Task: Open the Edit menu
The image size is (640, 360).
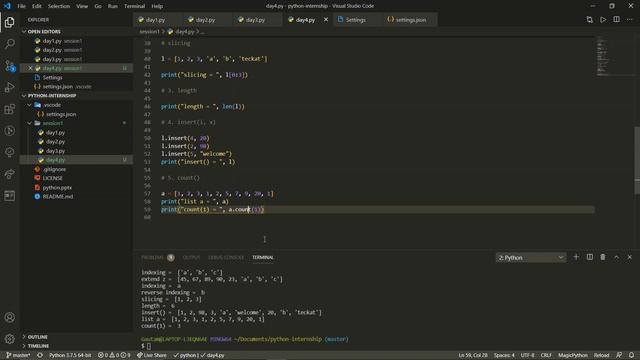Action: [x=37, y=6]
